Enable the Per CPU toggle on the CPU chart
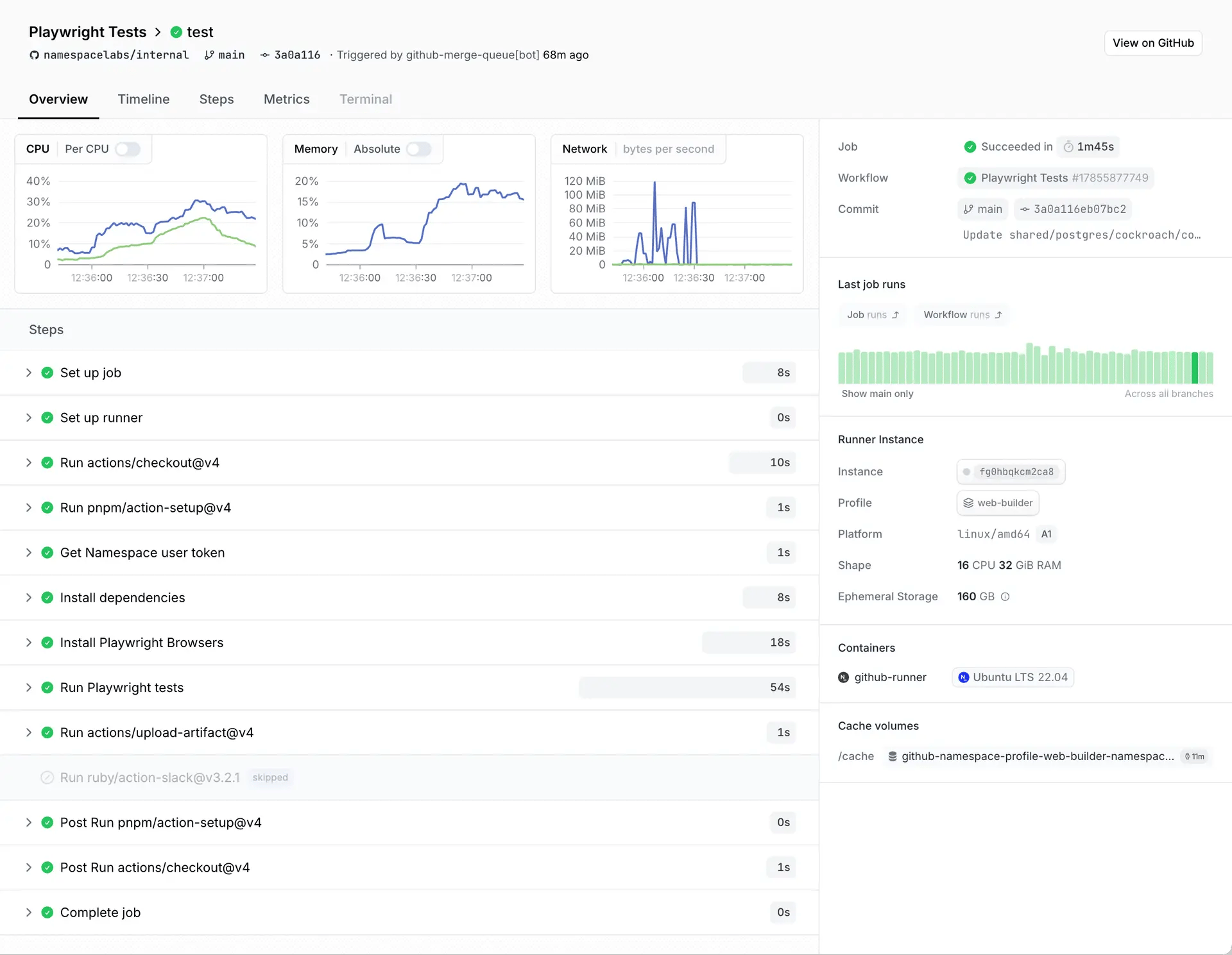Image resolution: width=1232 pixels, height=955 pixels. [x=128, y=149]
